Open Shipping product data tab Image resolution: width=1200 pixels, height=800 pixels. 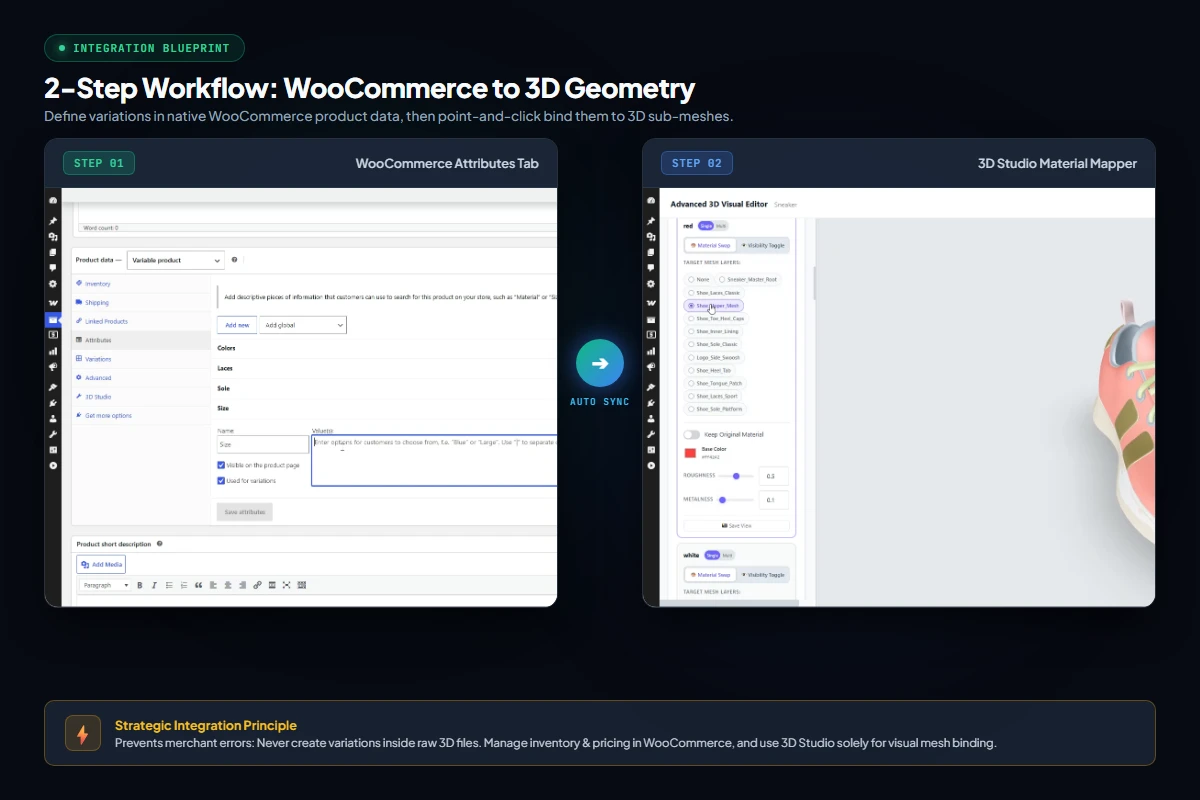click(x=141, y=302)
